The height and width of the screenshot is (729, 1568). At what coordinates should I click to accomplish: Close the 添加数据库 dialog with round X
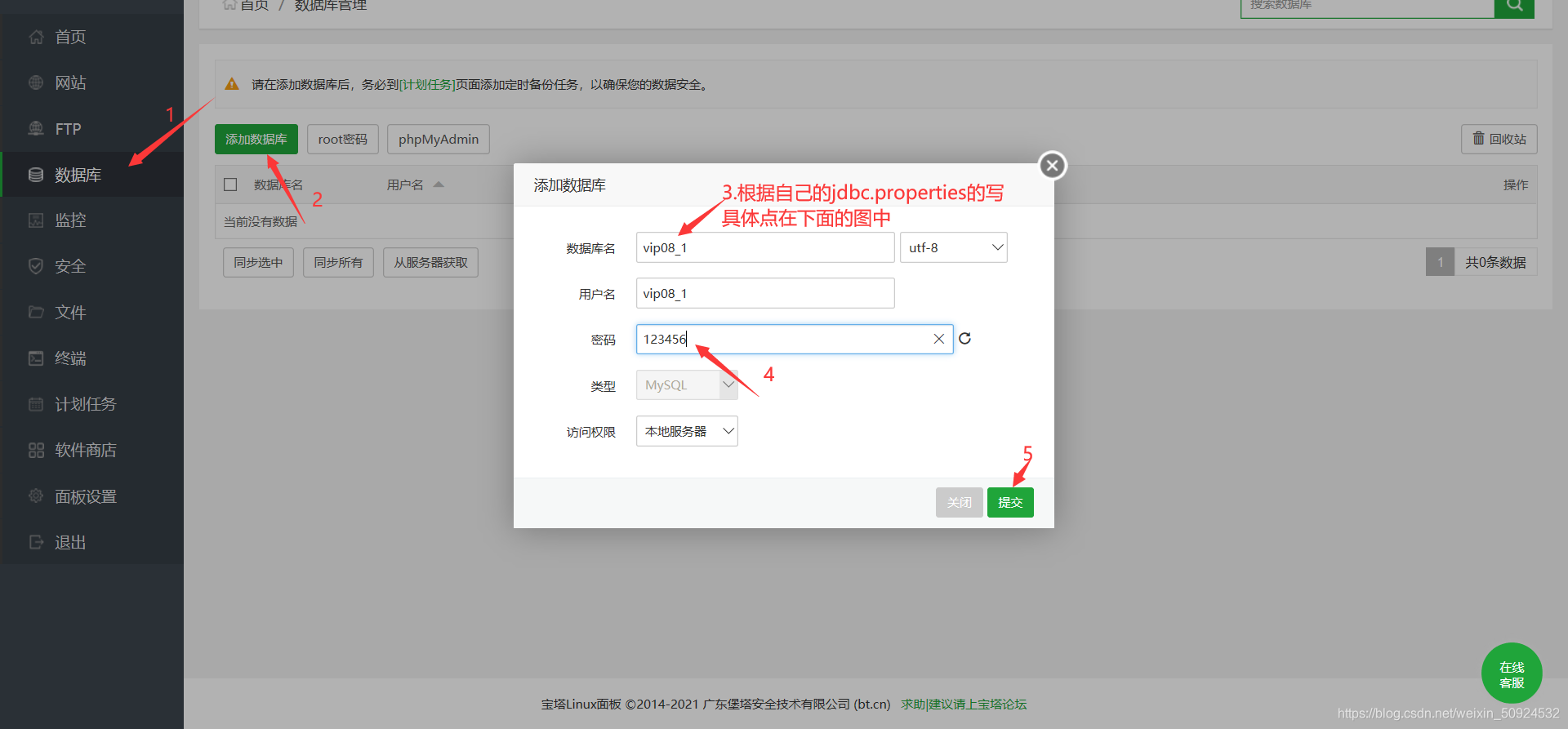(1053, 166)
